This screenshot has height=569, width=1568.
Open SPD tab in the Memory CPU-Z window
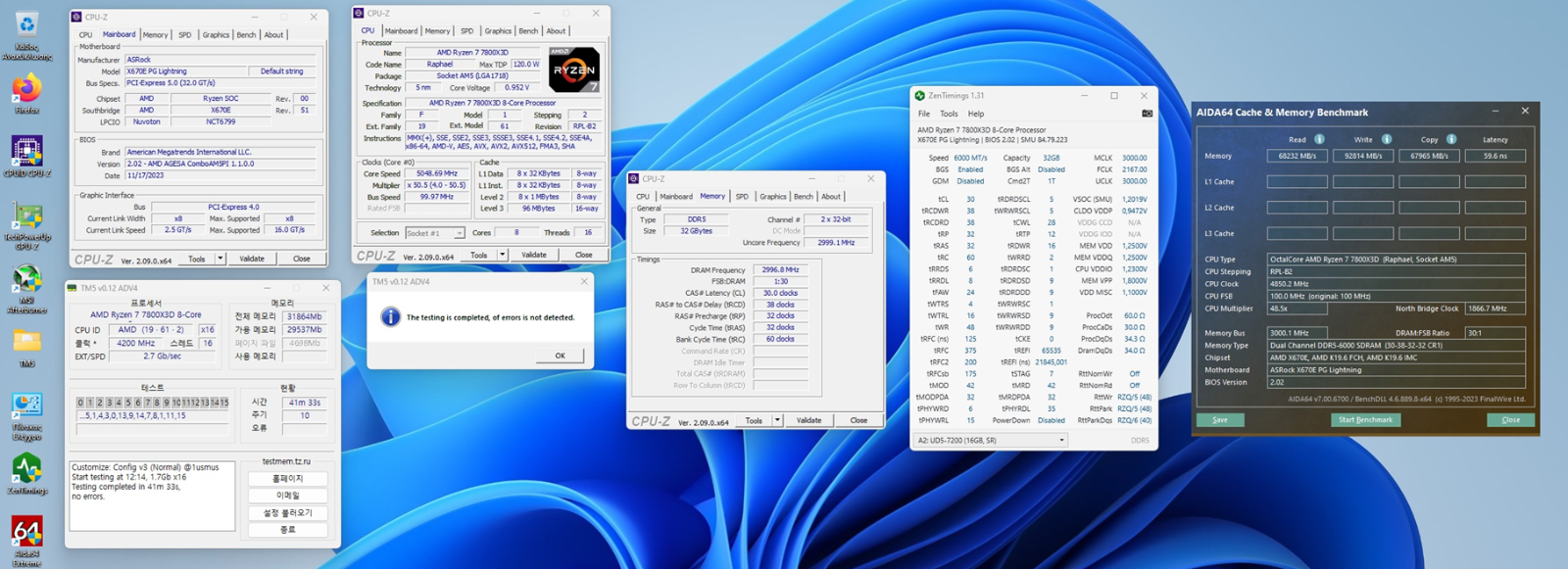[742, 197]
